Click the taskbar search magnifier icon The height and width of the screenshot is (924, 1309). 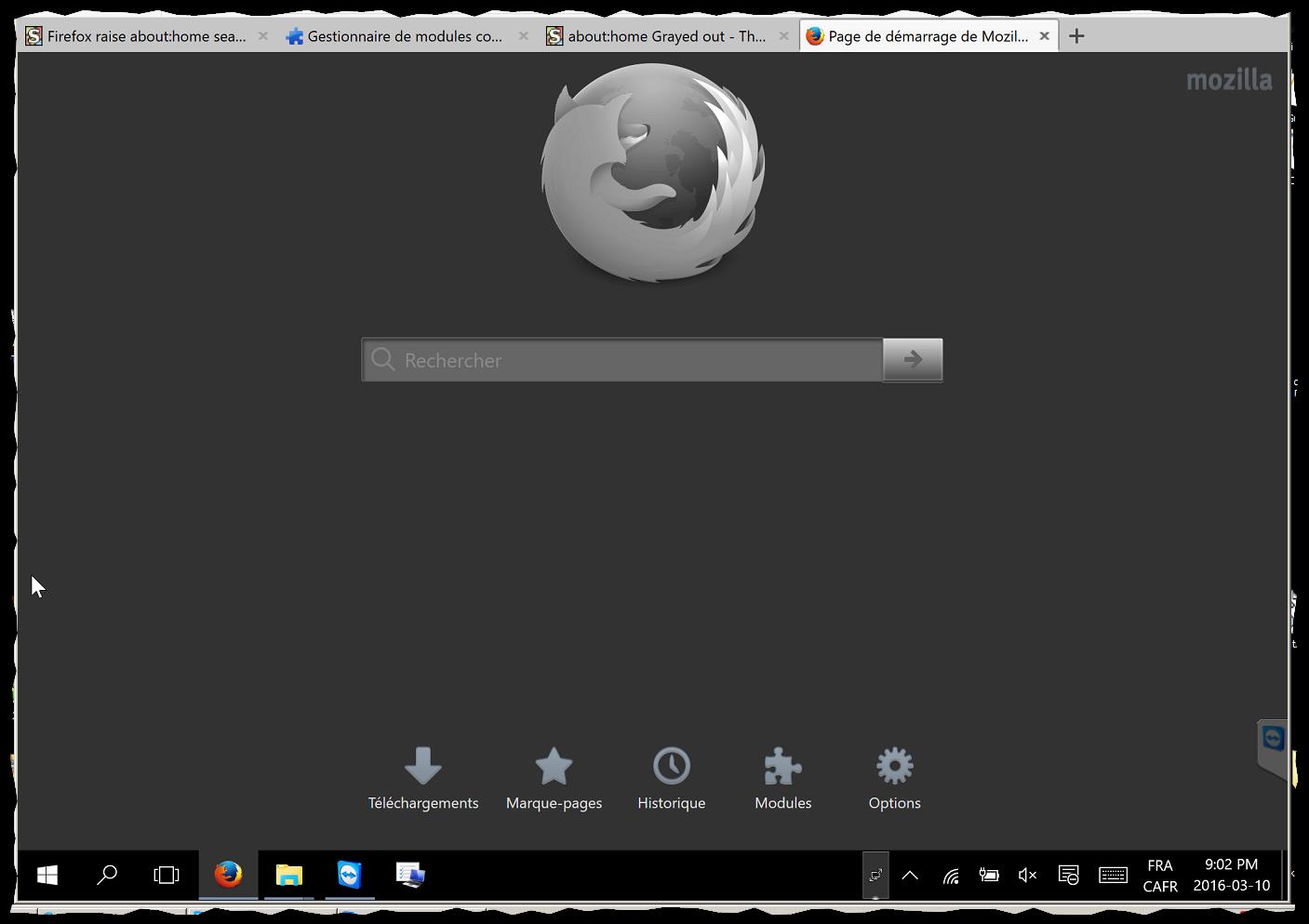tap(107, 875)
